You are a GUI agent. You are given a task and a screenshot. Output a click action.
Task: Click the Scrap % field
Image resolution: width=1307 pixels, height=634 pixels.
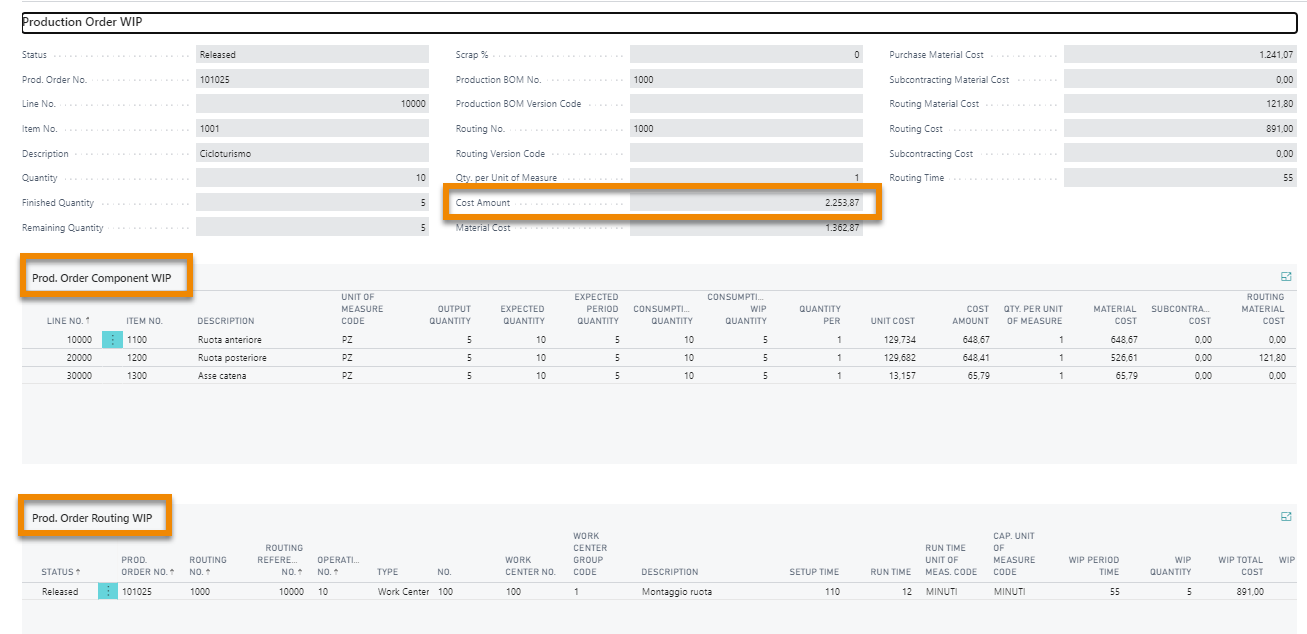(746, 55)
